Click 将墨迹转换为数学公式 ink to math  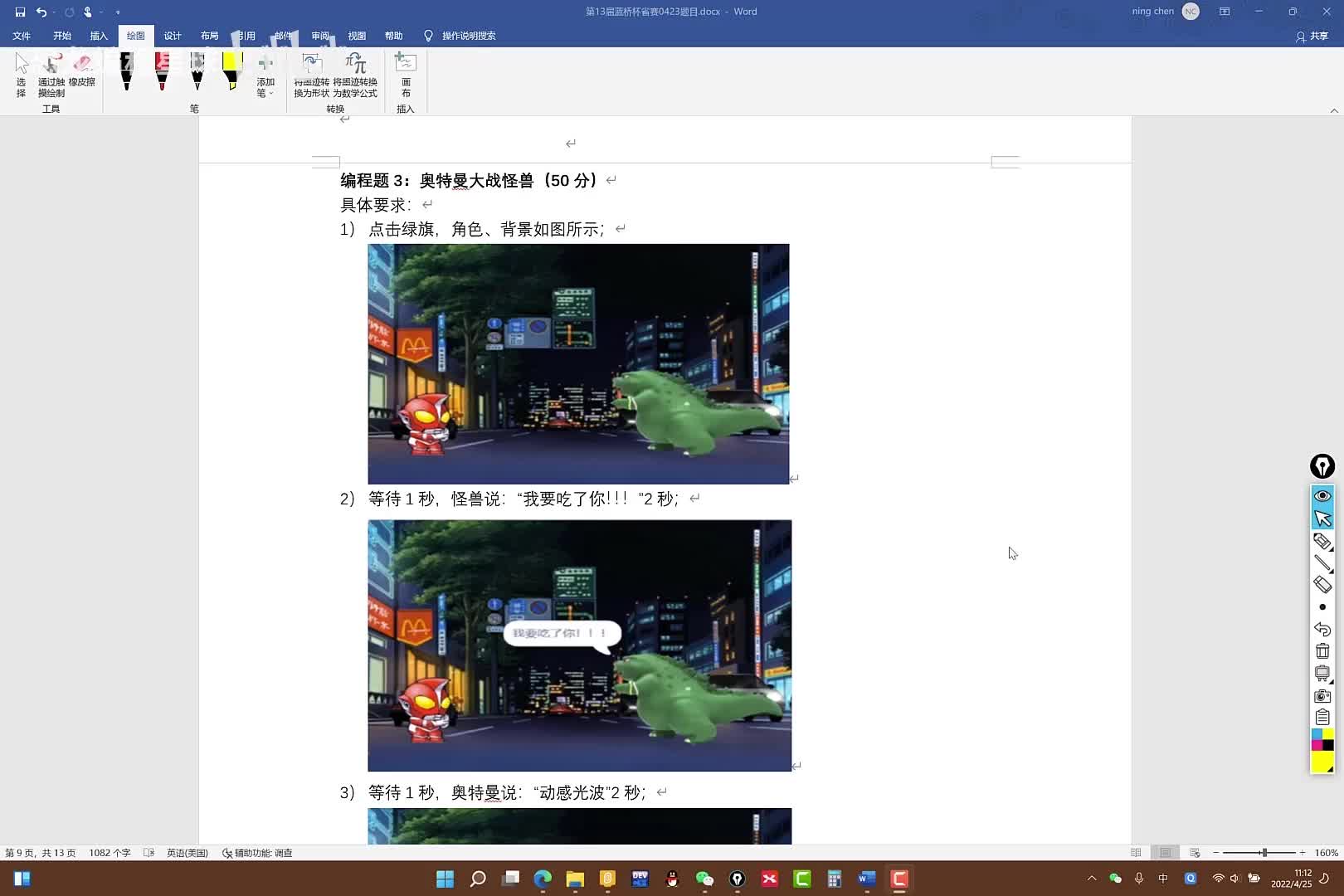pyautogui.click(x=355, y=75)
